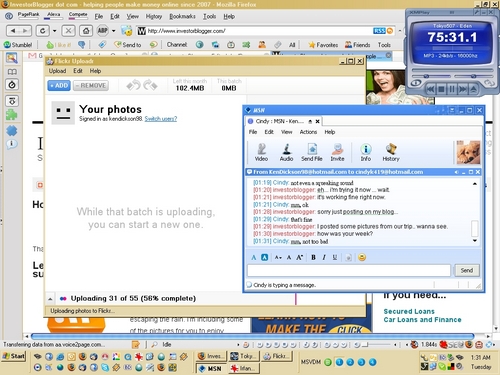This screenshot has width=500, height=375.
Task: Rotate photo counterclockwise in Flickr Uploadr
Action: (133, 85)
